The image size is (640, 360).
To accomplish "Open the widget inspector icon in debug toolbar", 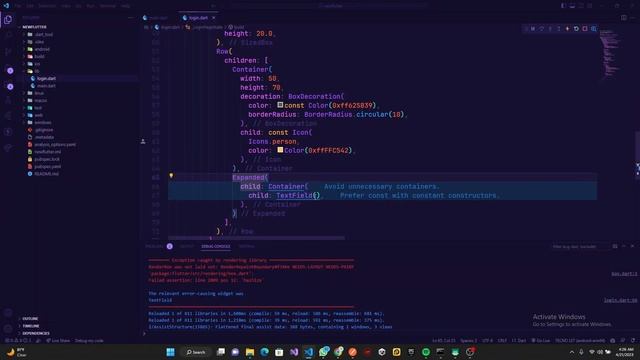I will click(x=593, y=29).
